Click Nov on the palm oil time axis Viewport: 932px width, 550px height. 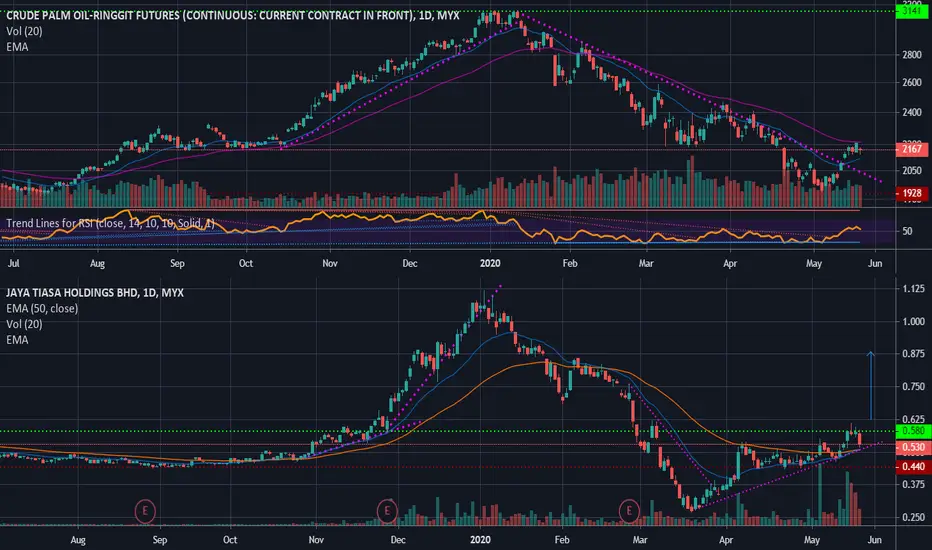tap(329, 263)
